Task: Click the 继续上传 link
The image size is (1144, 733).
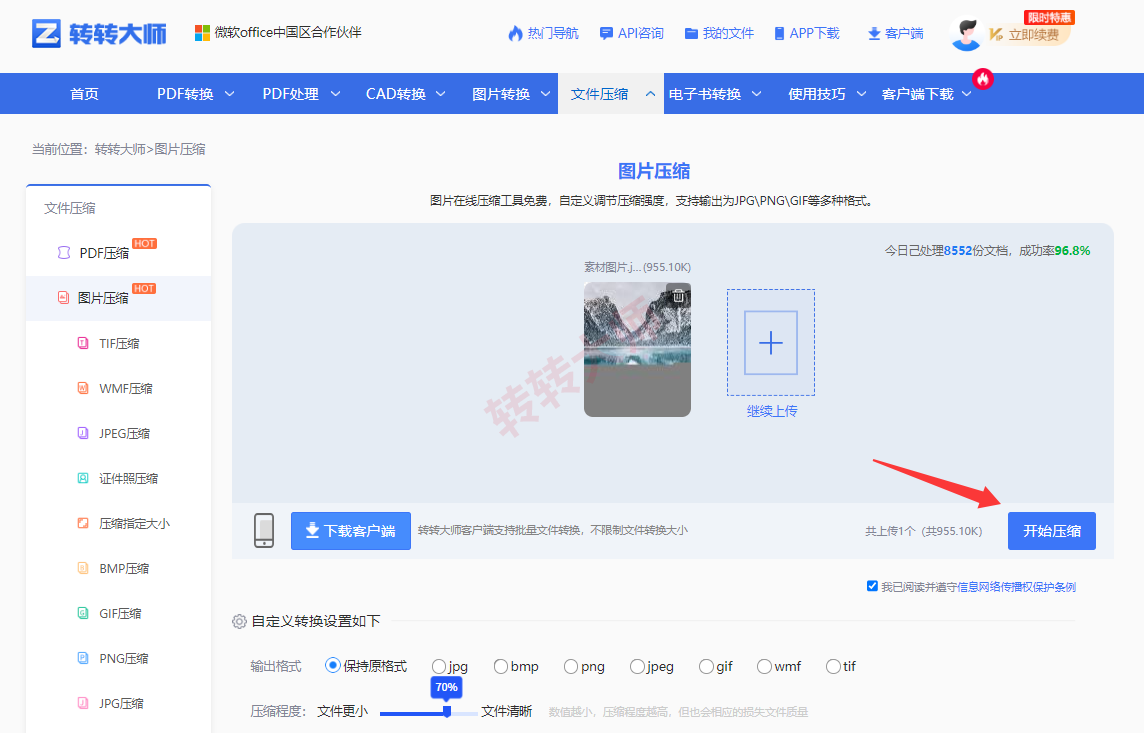Action: pyautogui.click(x=771, y=411)
